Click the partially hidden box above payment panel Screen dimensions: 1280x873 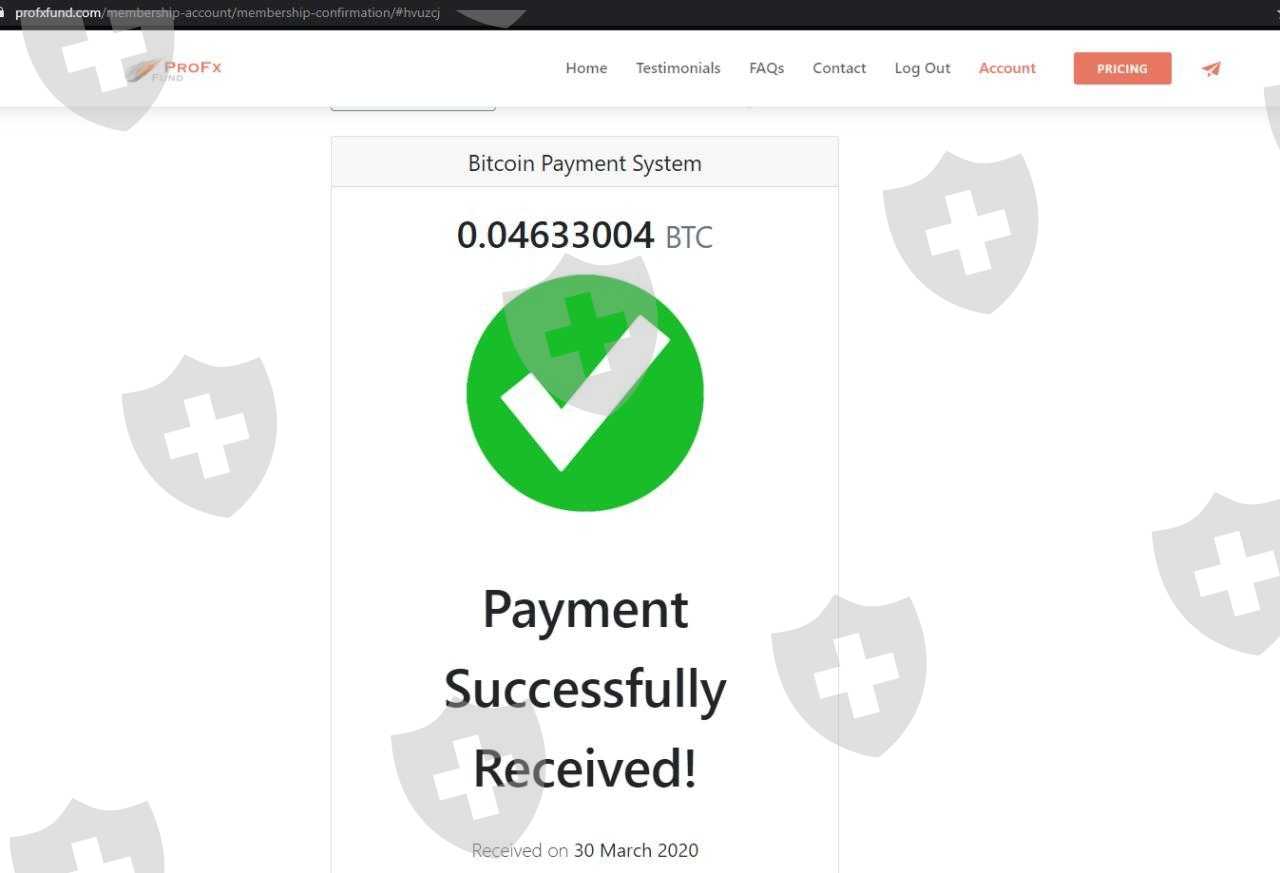click(413, 105)
